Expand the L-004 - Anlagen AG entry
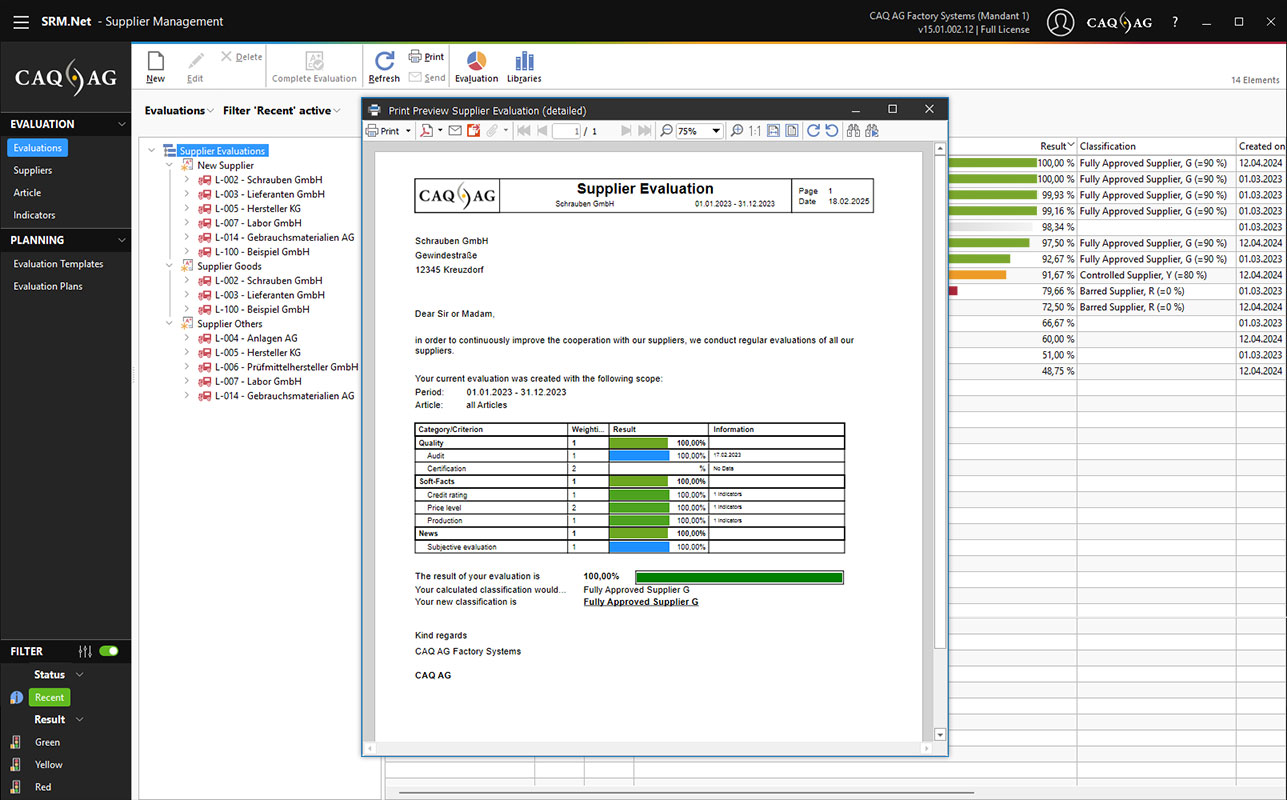This screenshot has height=800, width=1287. click(186, 338)
